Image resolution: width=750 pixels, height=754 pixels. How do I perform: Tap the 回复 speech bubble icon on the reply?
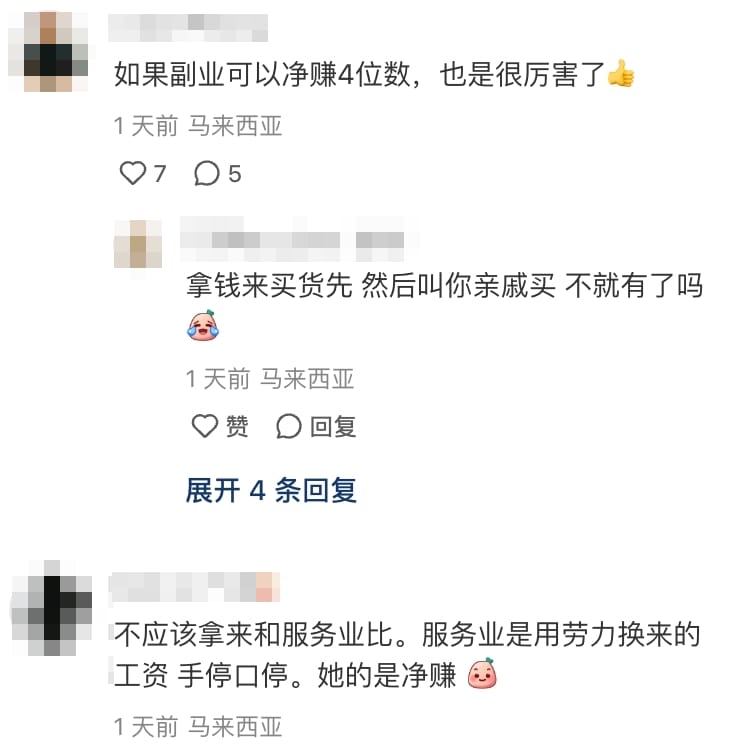(288, 426)
